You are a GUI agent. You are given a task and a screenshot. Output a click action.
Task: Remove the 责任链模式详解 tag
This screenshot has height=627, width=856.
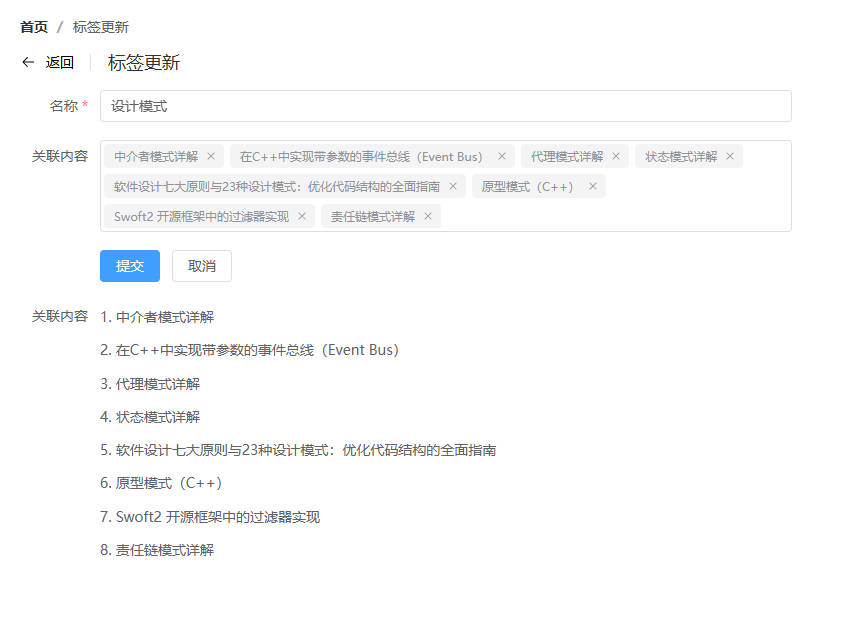pos(428,217)
